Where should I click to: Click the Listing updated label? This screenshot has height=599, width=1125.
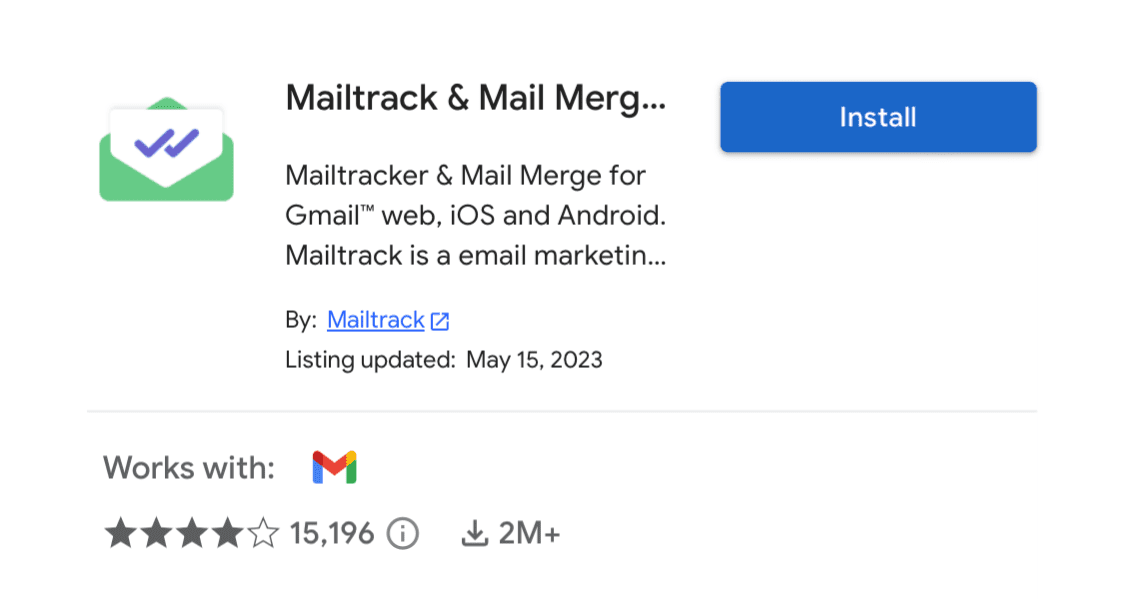[370, 359]
